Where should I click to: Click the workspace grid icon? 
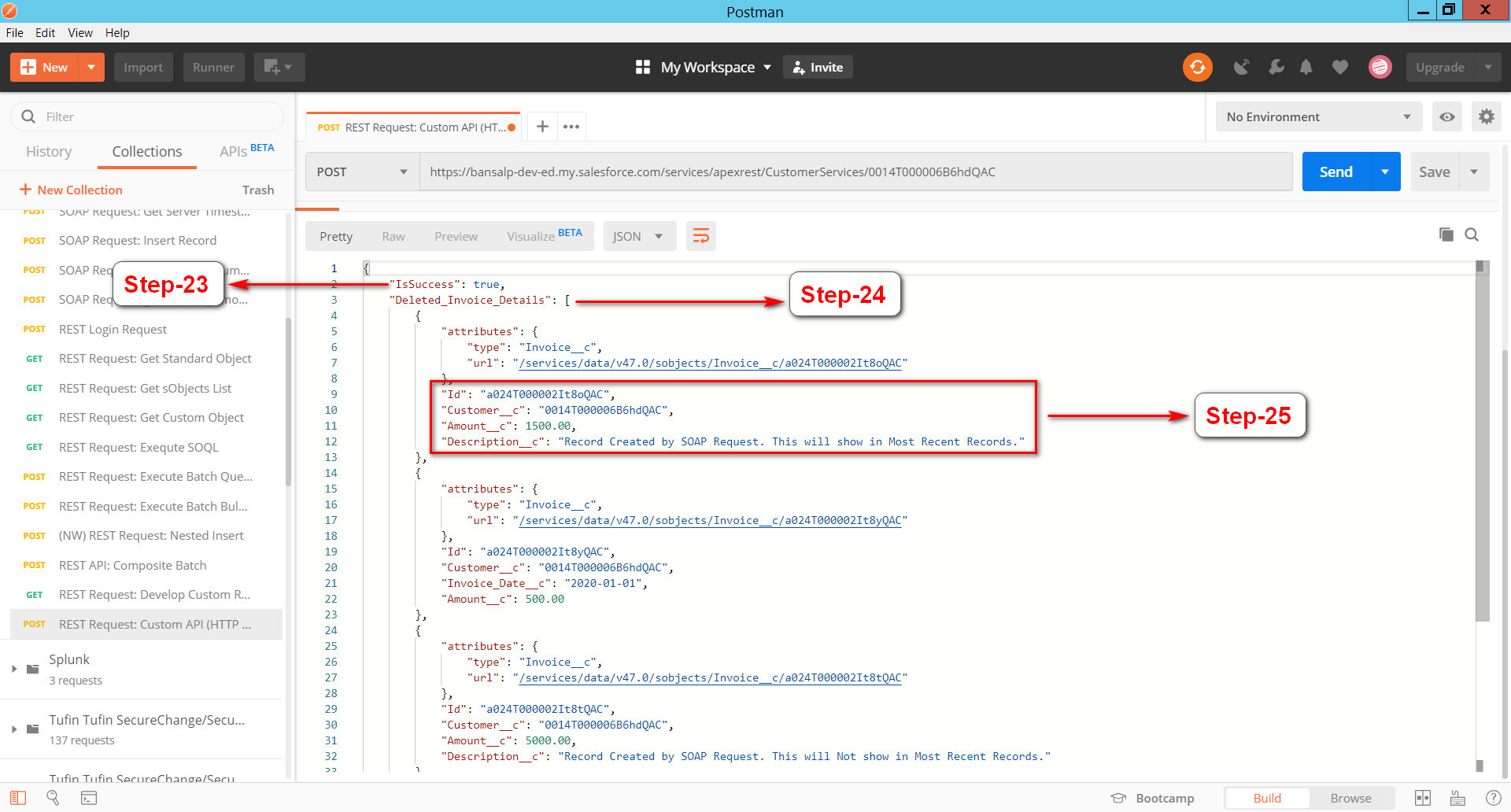point(643,68)
